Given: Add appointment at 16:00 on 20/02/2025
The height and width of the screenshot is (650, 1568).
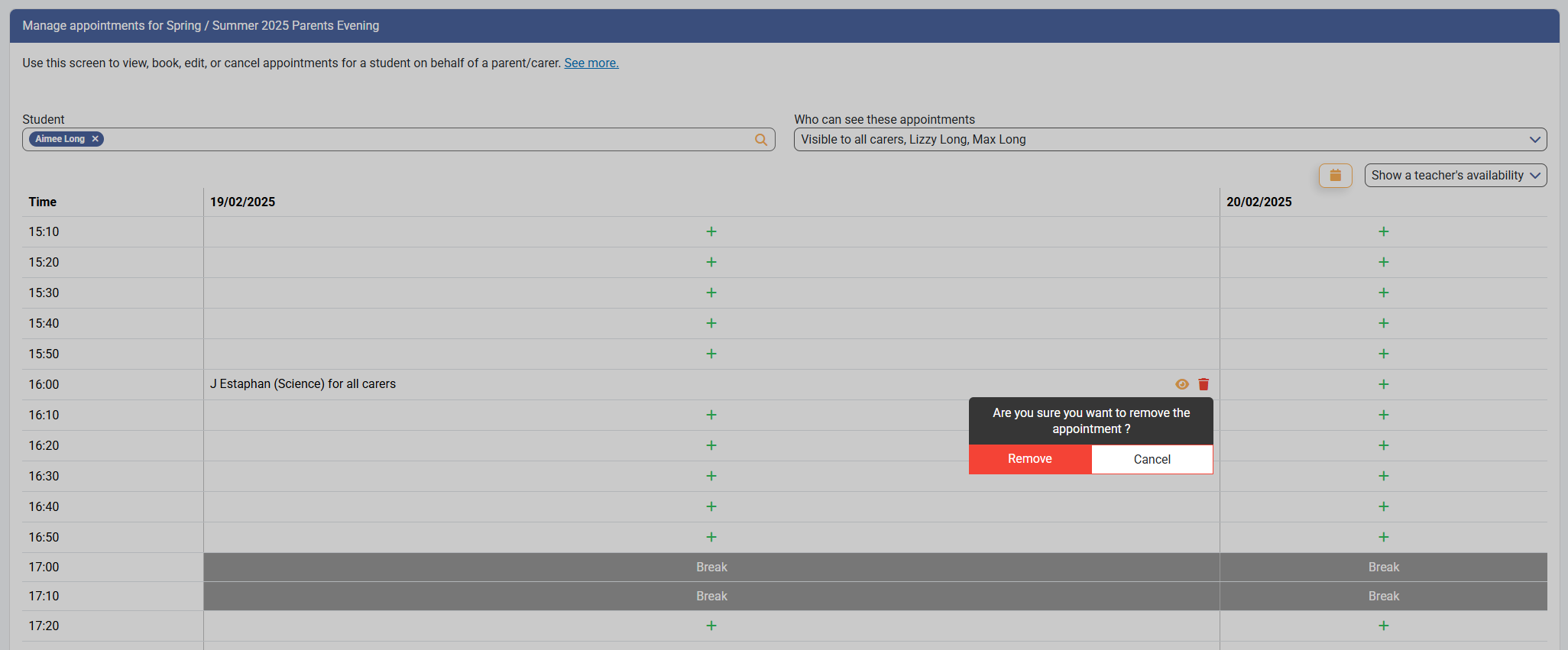Looking at the screenshot, I should (1383, 384).
